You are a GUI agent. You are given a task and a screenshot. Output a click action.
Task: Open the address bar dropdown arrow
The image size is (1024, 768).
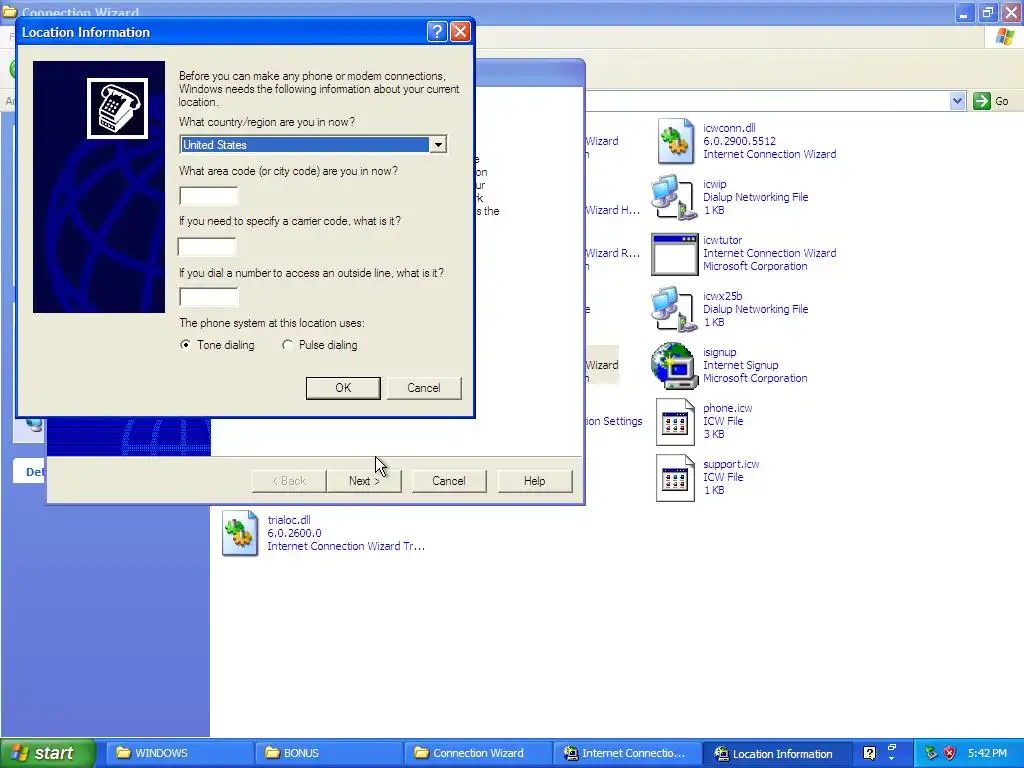pos(957,101)
